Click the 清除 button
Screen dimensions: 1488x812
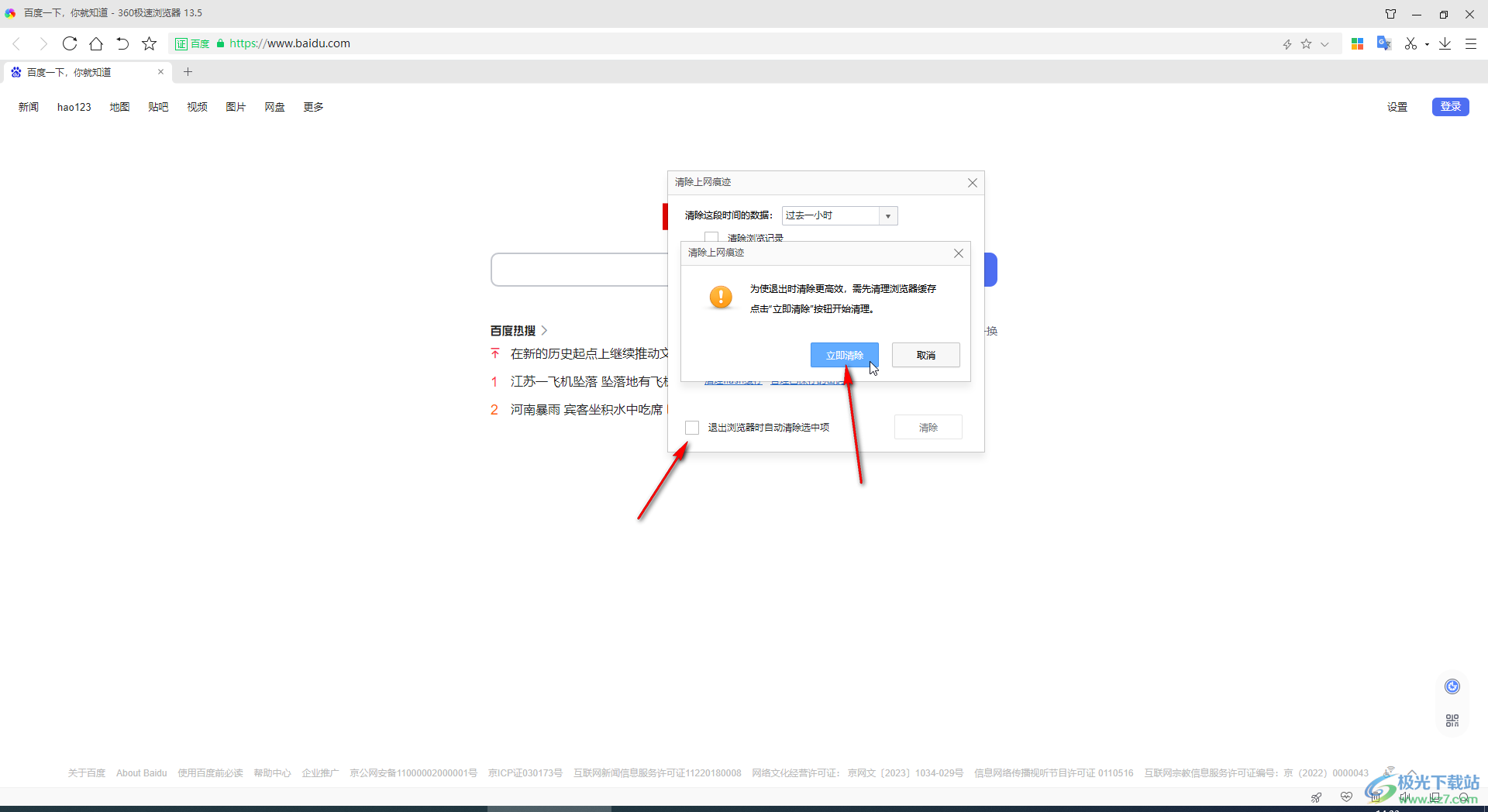[928, 427]
